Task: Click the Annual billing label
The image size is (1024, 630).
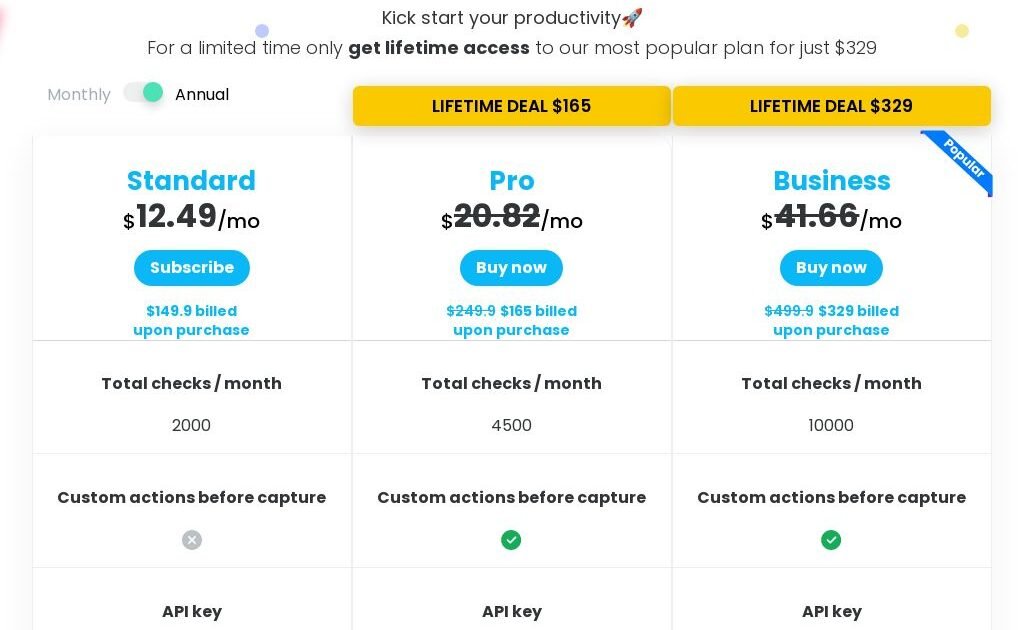Action: [202, 95]
